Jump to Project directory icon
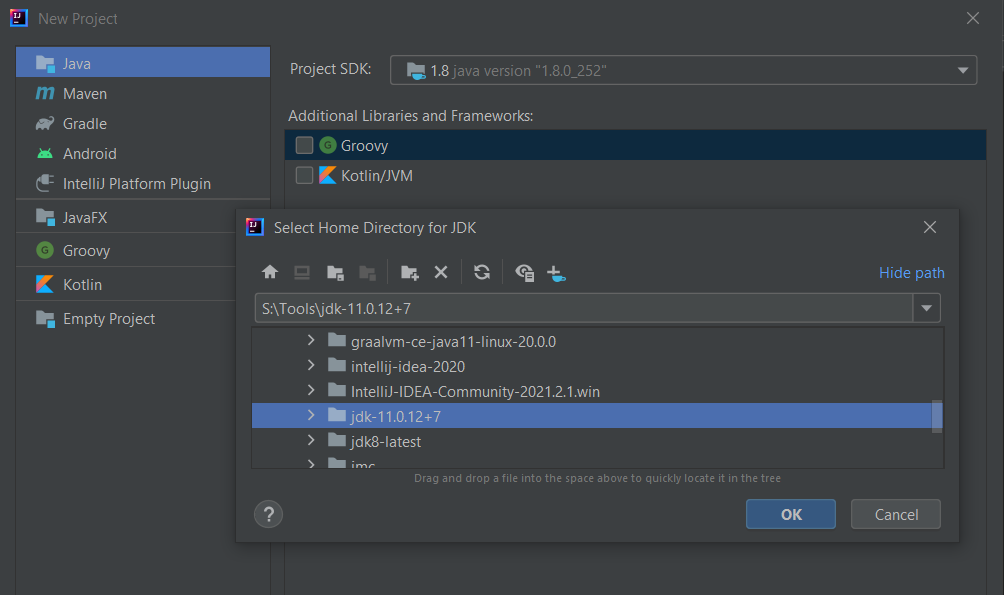1004x595 pixels. 336,273
